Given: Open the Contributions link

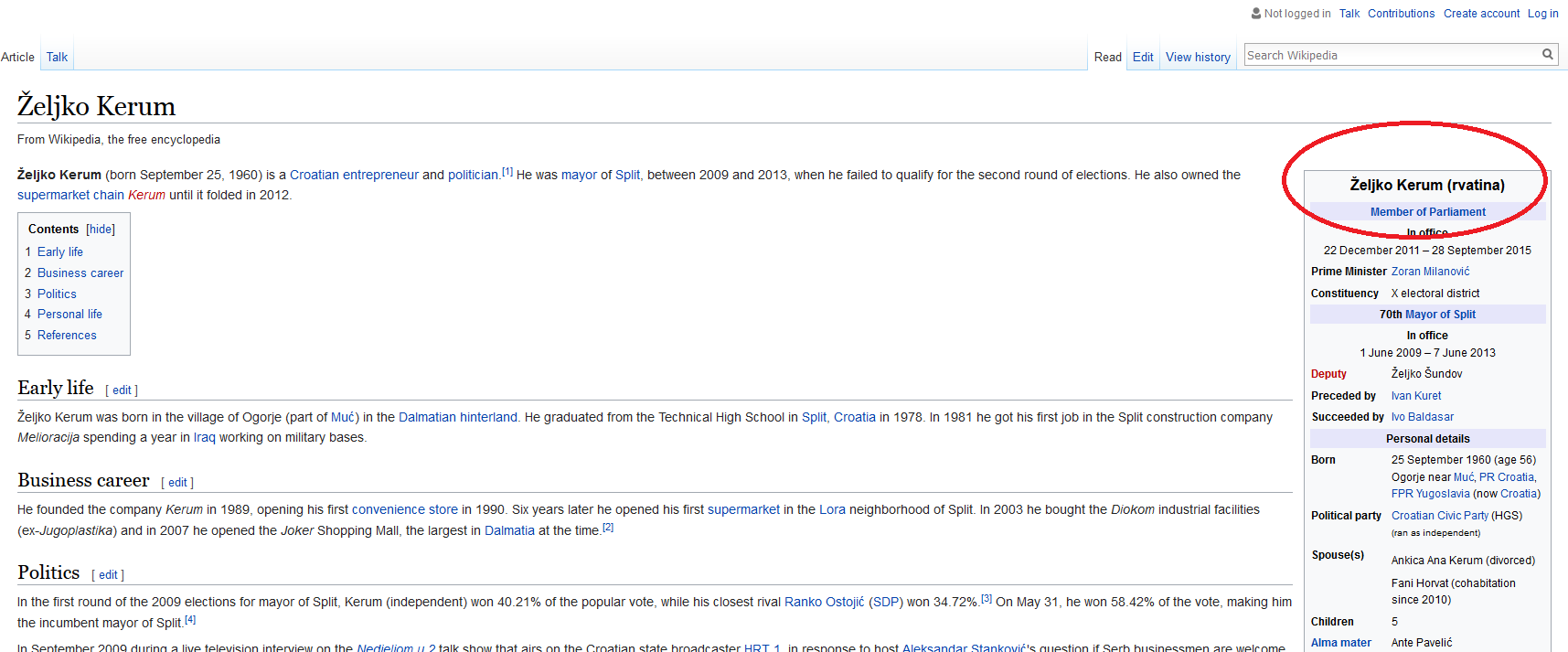Looking at the screenshot, I should click(1401, 14).
